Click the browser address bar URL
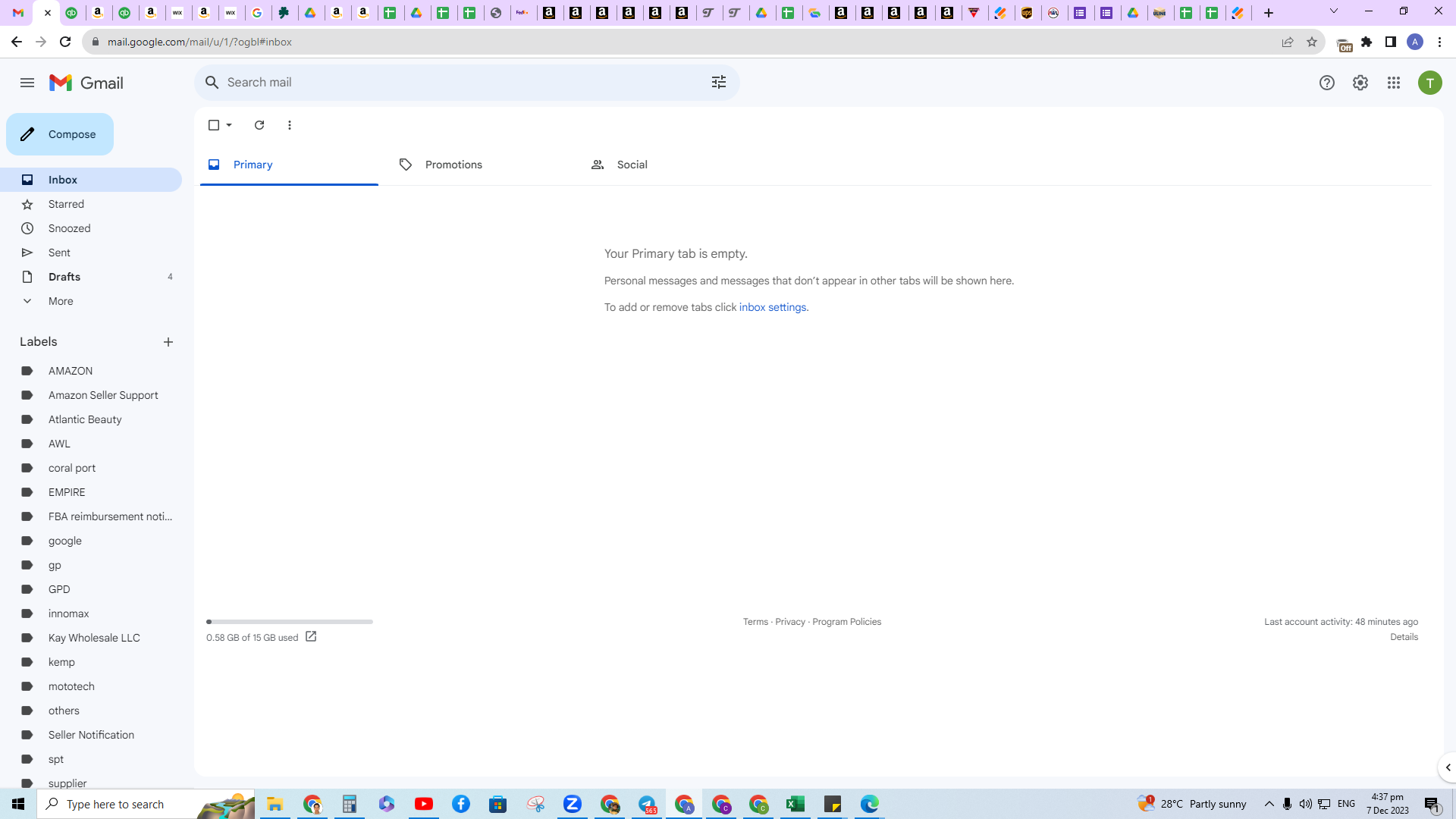This screenshot has height=819, width=1456. point(199,42)
